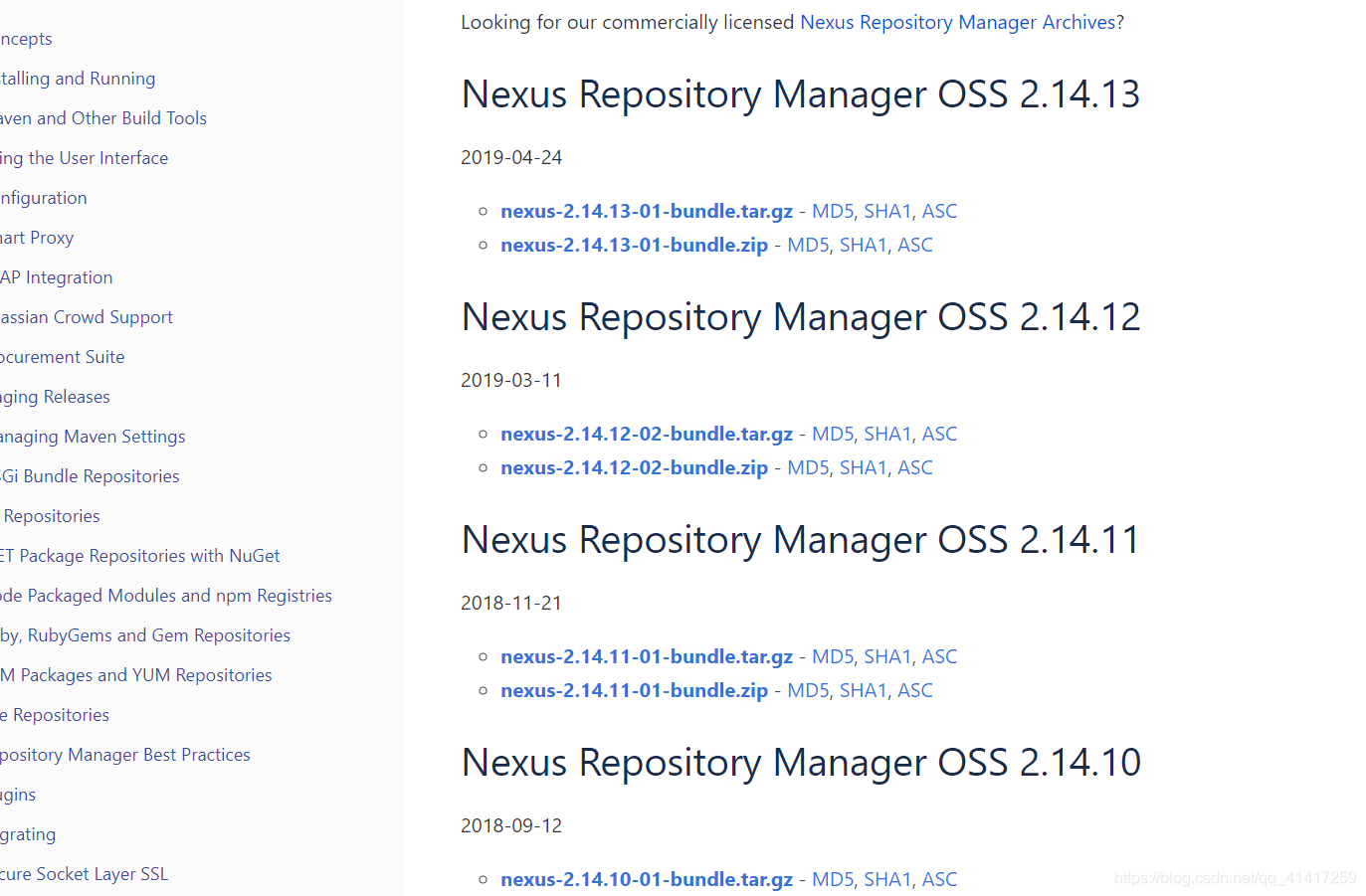
Task: Open MD5 for nexus-2.14.11-01-bundle.zip
Action: [808, 690]
